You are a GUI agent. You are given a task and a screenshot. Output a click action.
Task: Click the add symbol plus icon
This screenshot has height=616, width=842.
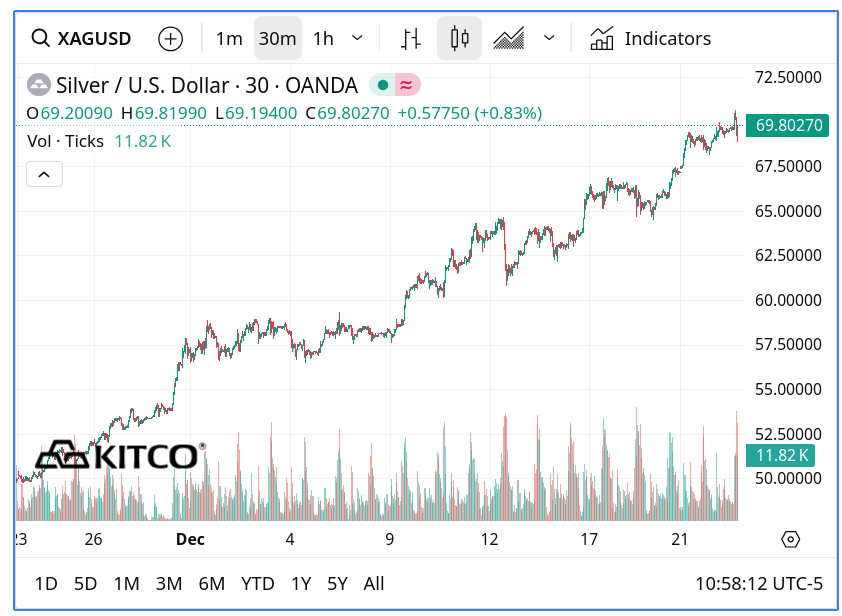click(170, 39)
